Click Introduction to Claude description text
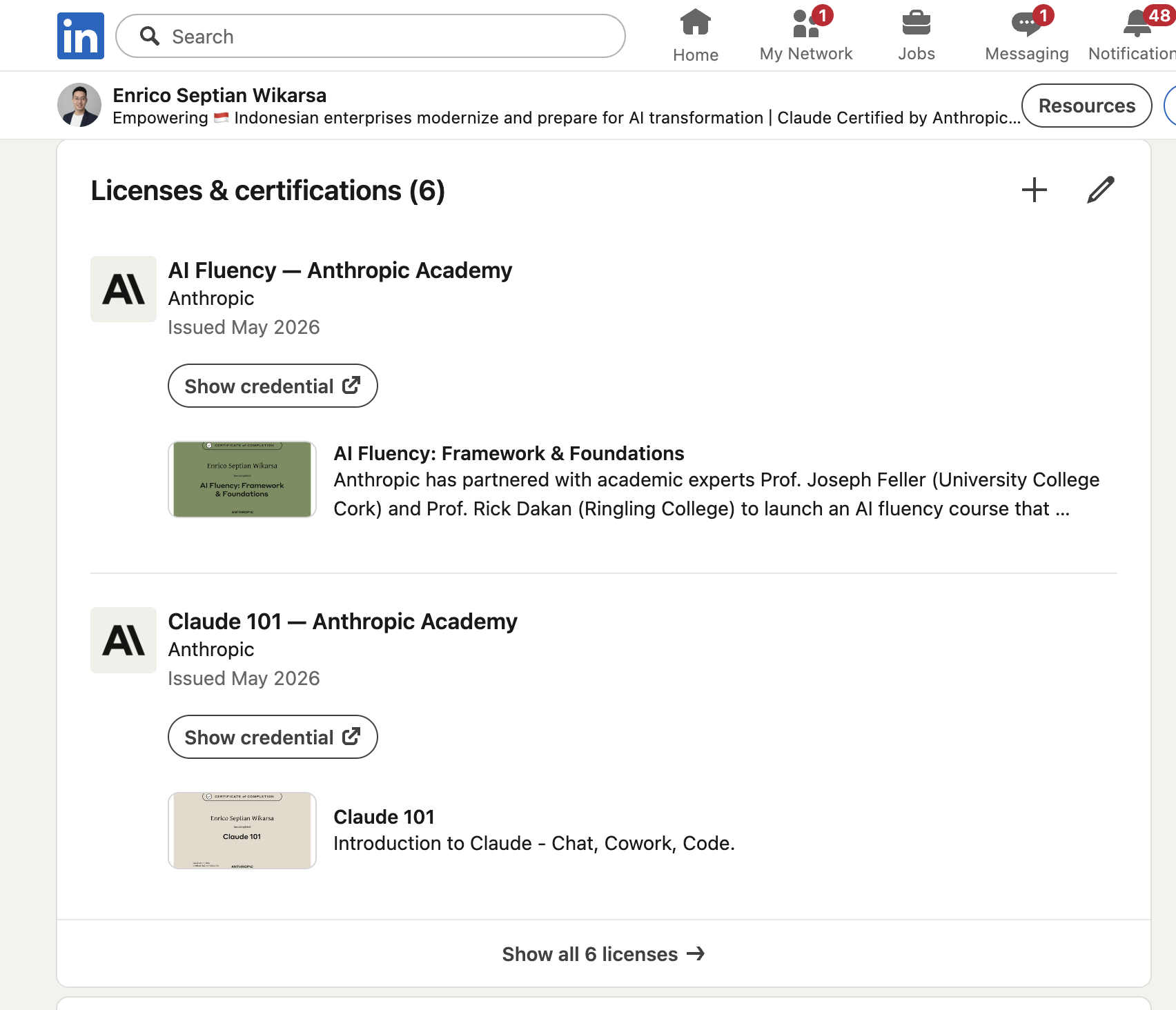Image resolution: width=1176 pixels, height=1010 pixels. (534, 843)
